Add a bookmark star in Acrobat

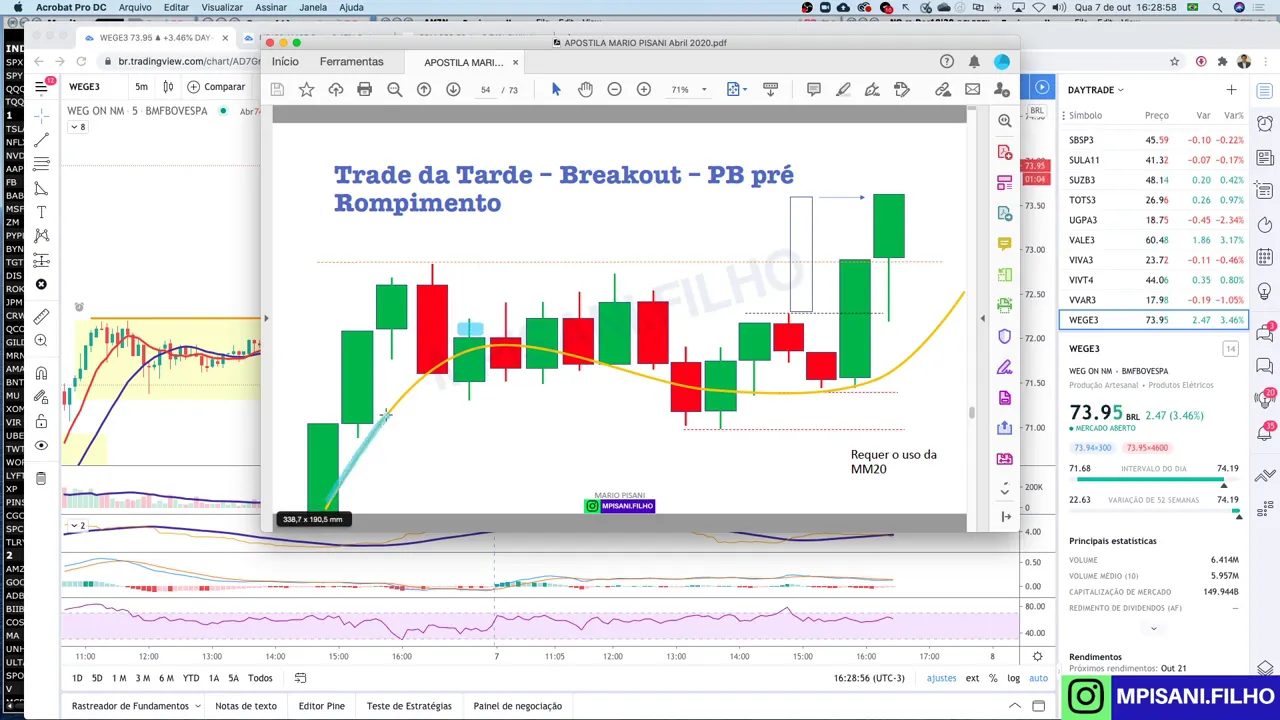pyautogui.click(x=307, y=90)
